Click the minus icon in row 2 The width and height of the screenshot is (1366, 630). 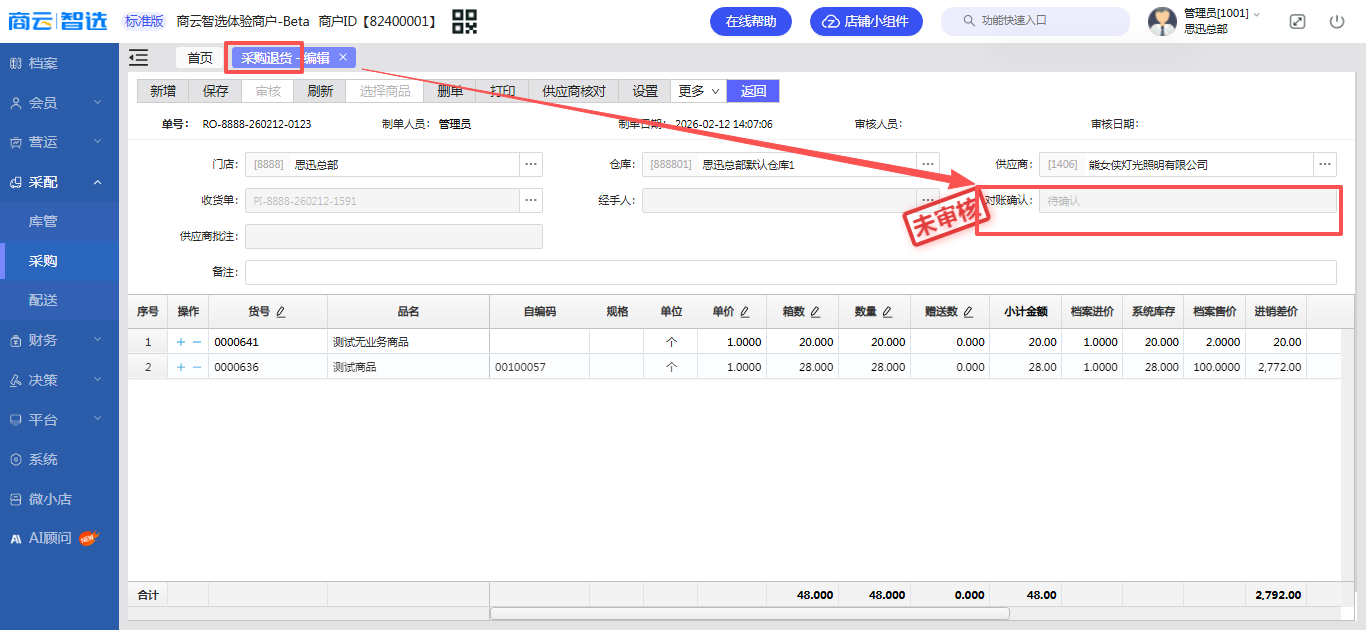click(x=197, y=367)
